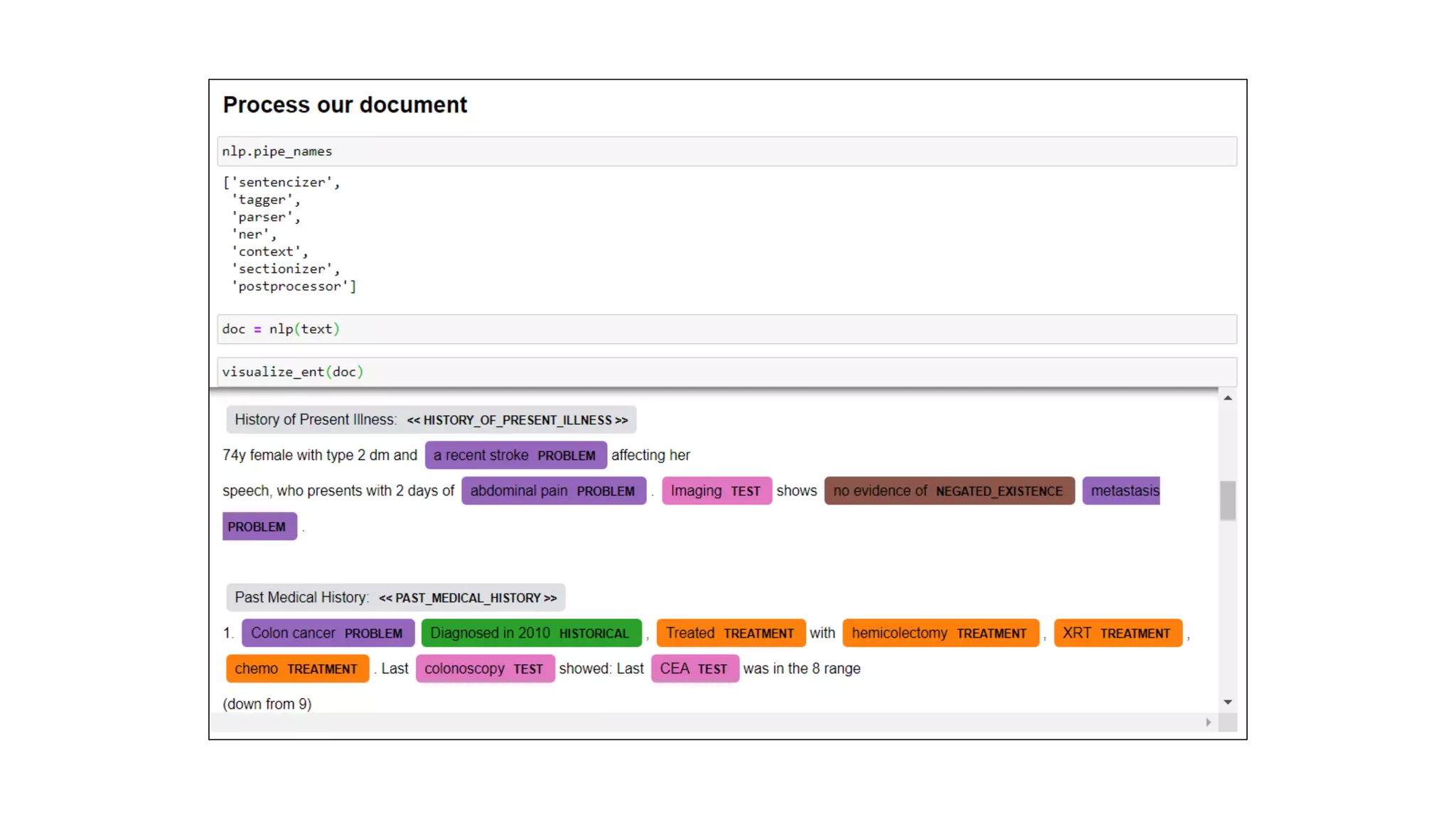Click the orange hemicolectomy TREATMENT tag
The width and height of the screenshot is (1456, 819).
point(940,633)
